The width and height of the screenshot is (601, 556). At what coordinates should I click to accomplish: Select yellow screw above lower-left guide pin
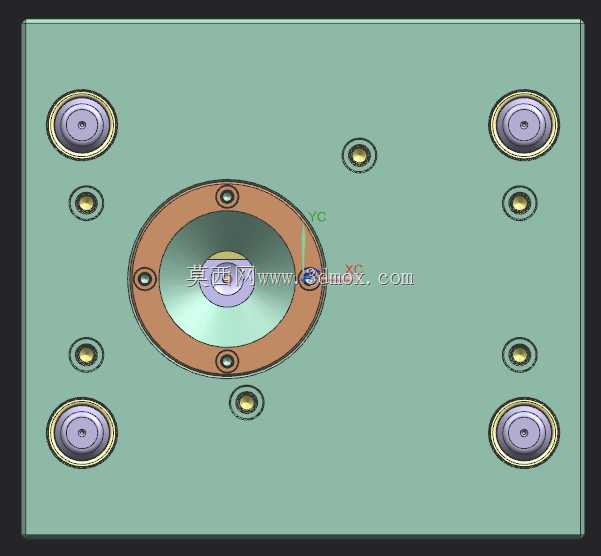pyautogui.click(x=86, y=354)
